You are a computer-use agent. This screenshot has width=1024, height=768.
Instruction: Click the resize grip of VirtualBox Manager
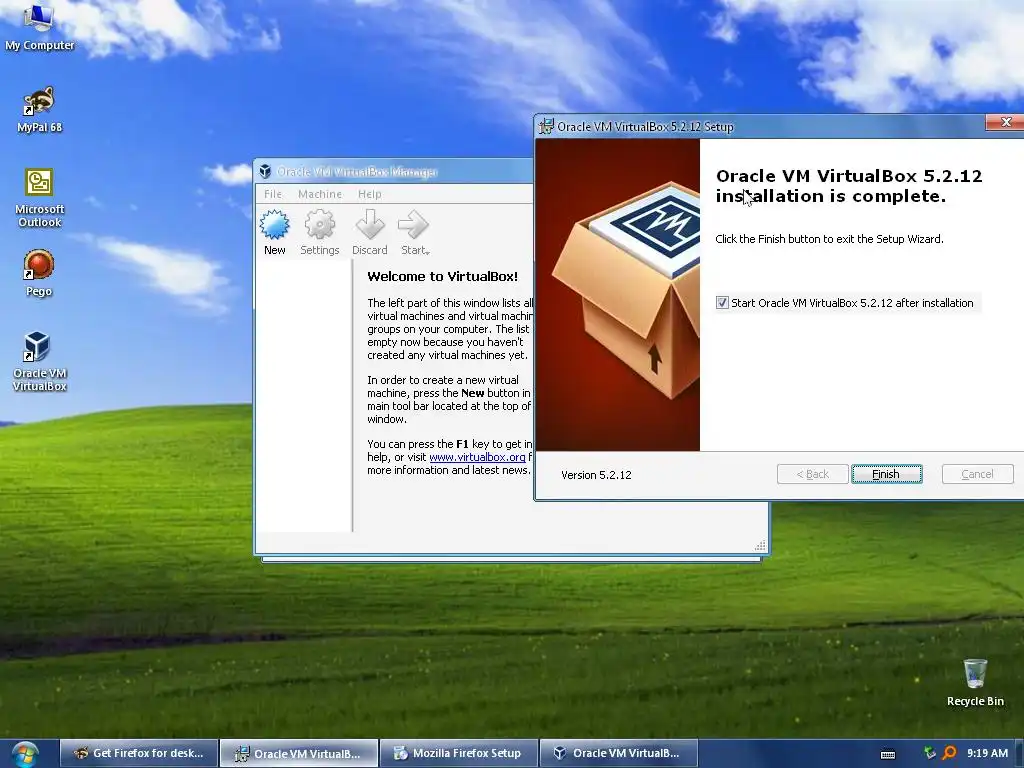click(760, 546)
